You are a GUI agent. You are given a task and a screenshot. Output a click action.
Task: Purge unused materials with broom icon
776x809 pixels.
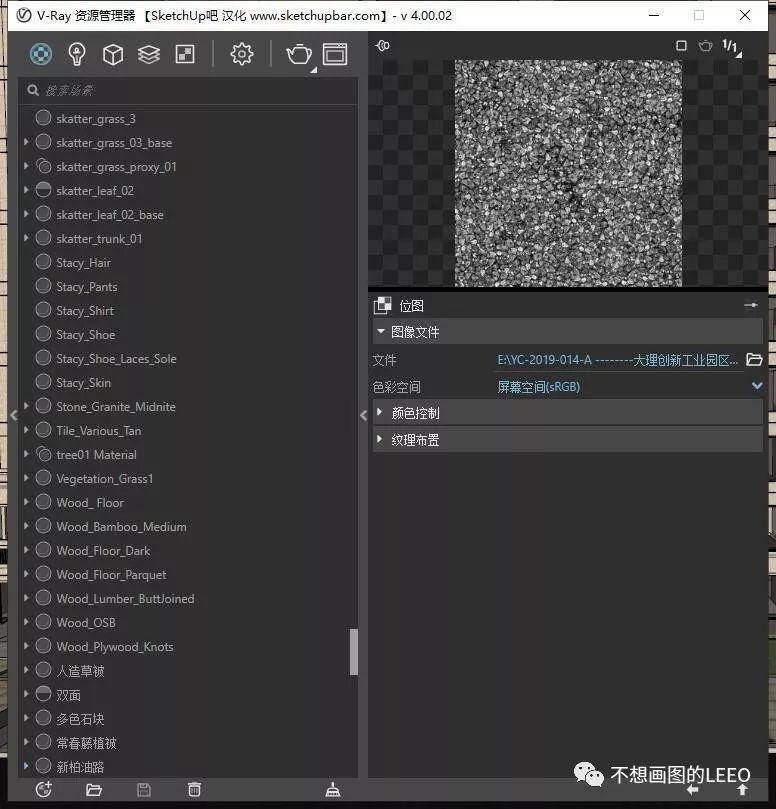(x=333, y=789)
